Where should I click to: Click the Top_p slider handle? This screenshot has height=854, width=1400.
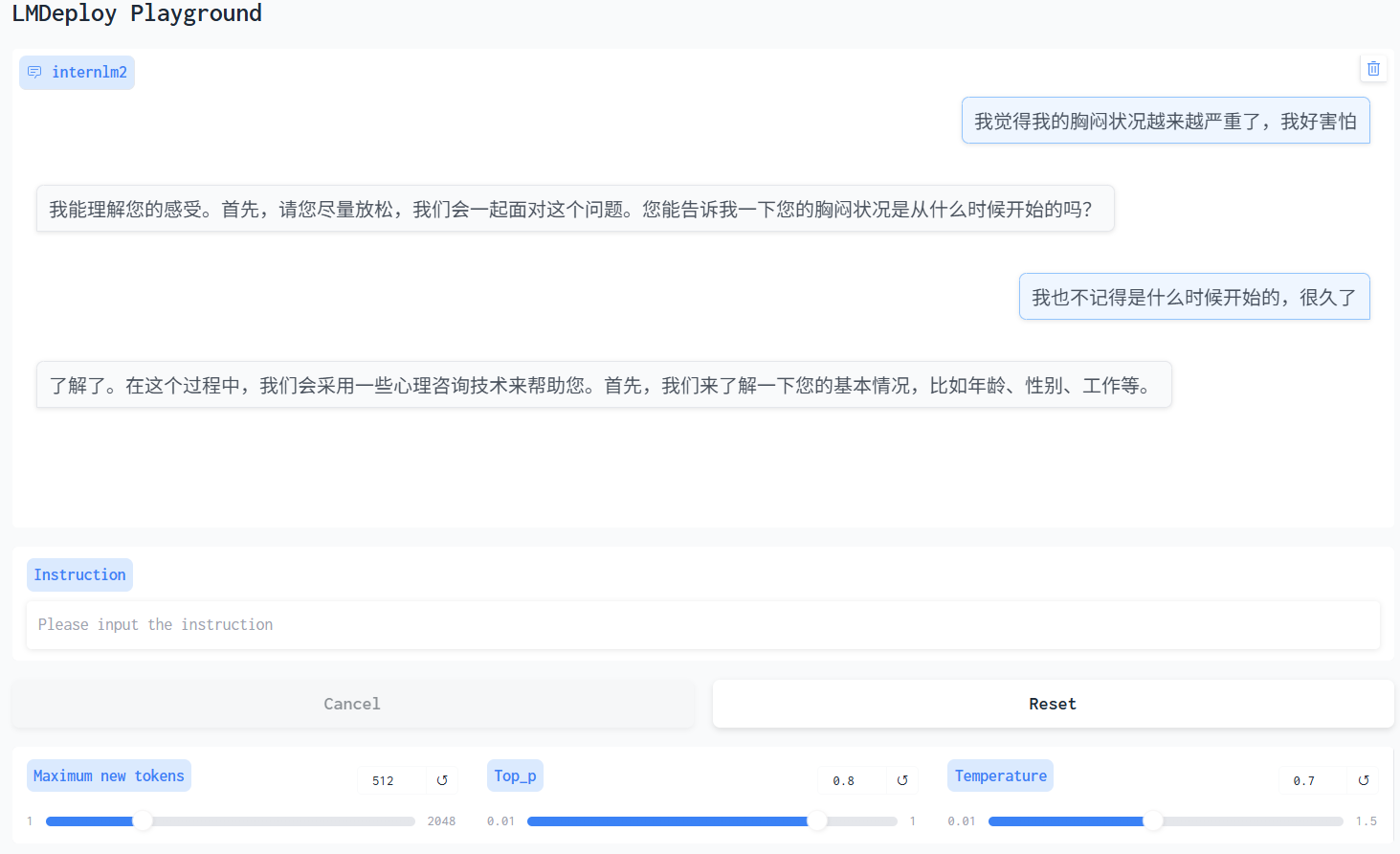coord(817,820)
